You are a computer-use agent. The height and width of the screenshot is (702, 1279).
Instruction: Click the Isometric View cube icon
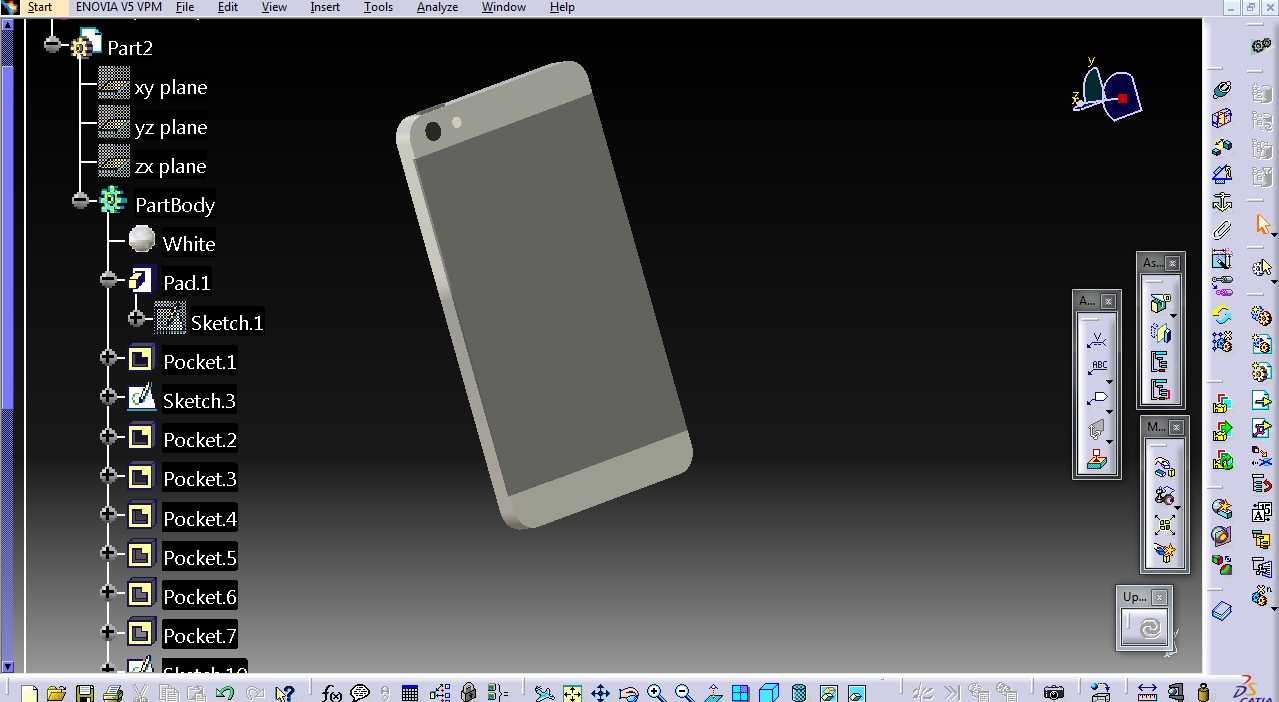click(x=769, y=693)
